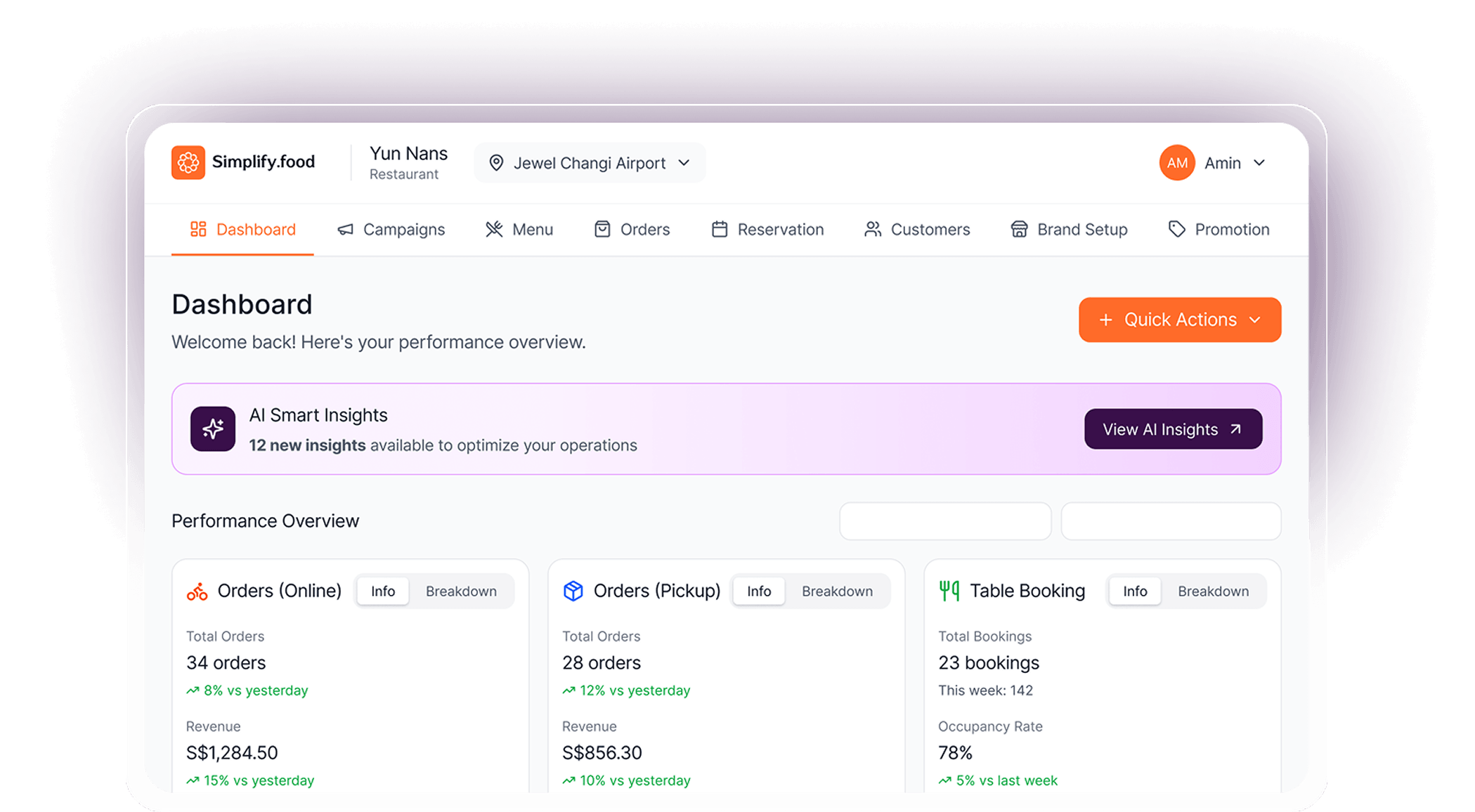Open the Amin account menu chevron
This screenshot has width=1475, height=812.
click(x=1259, y=163)
